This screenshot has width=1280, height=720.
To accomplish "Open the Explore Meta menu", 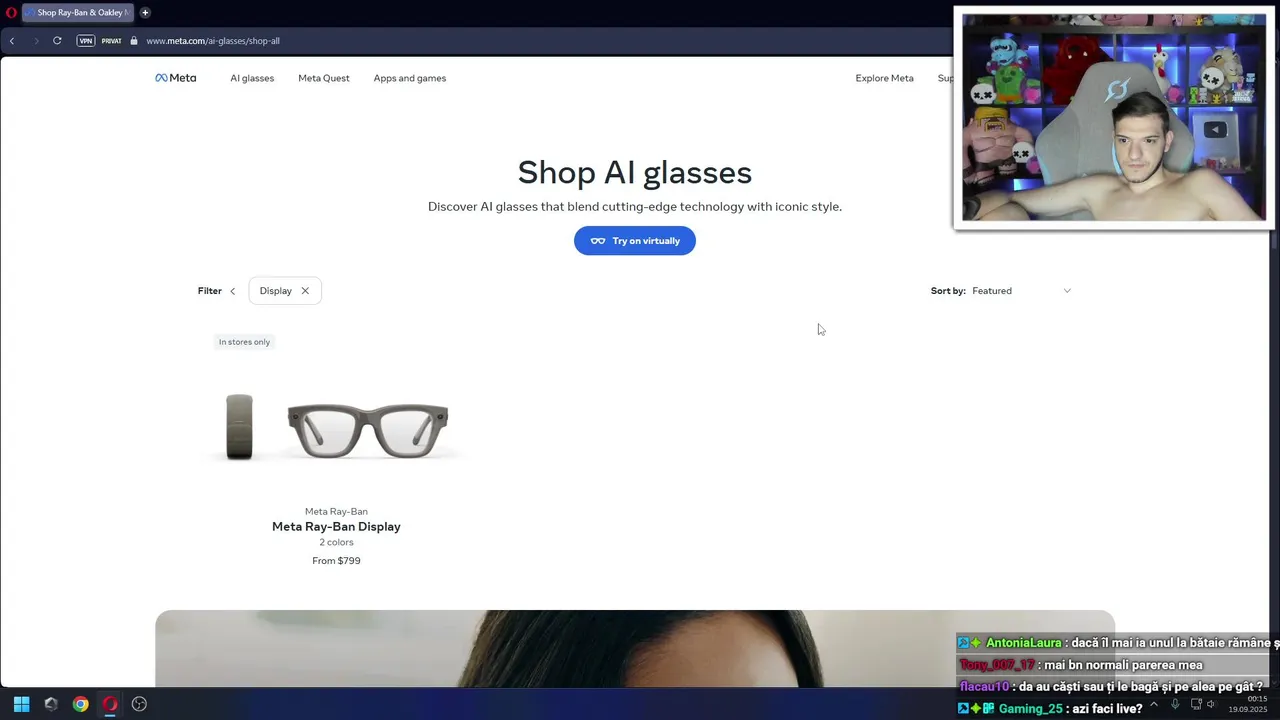I will 884,78.
